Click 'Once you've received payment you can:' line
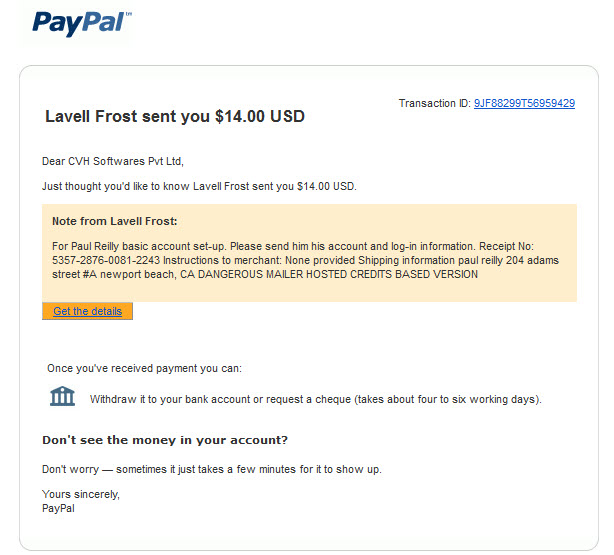 click(144, 369)
